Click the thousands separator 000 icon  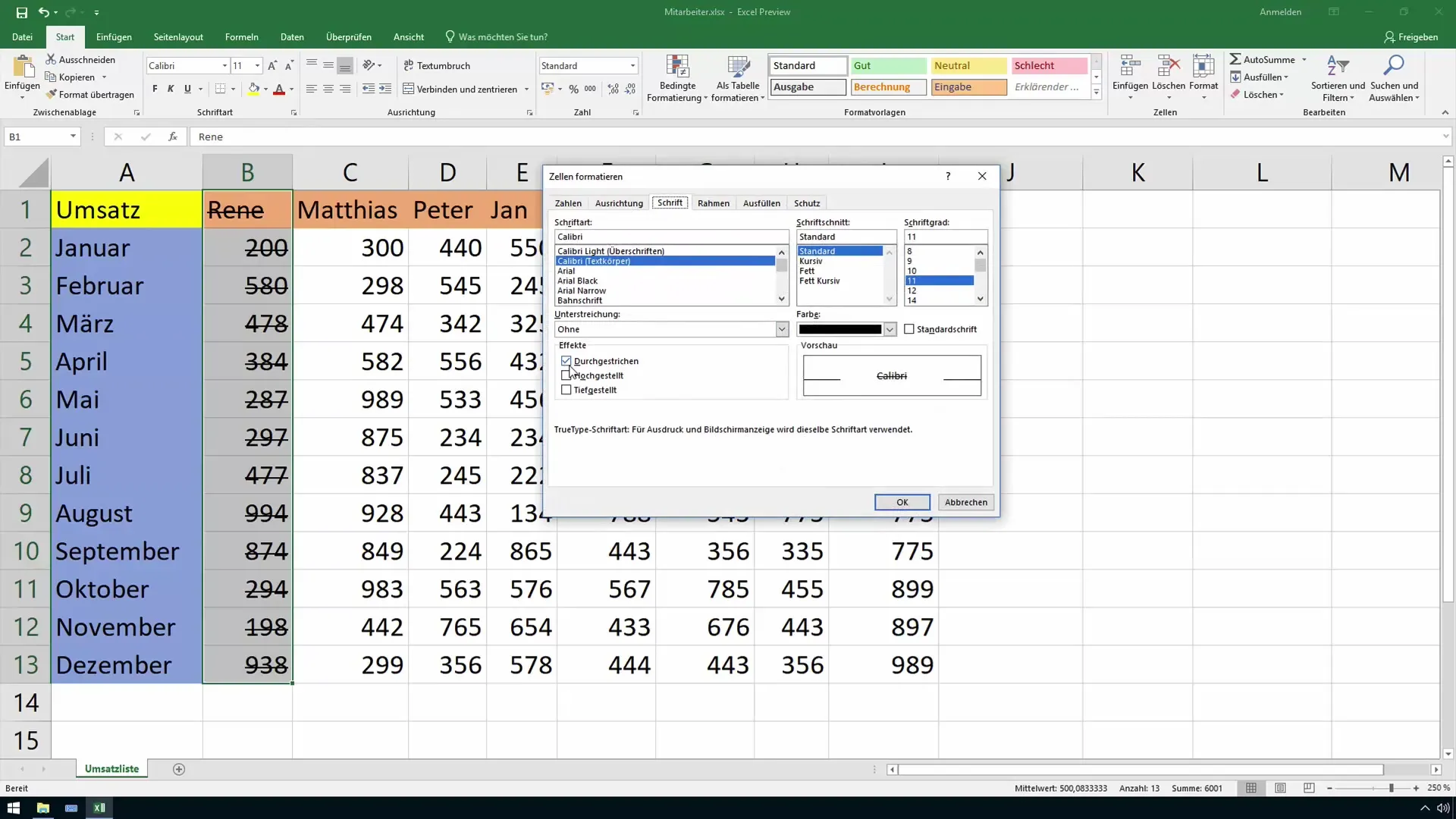coord(590,89)
